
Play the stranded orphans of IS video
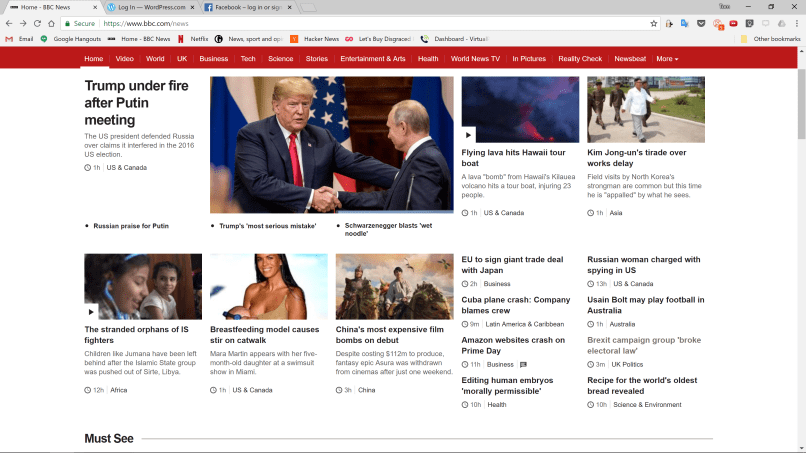pos(91,312)
